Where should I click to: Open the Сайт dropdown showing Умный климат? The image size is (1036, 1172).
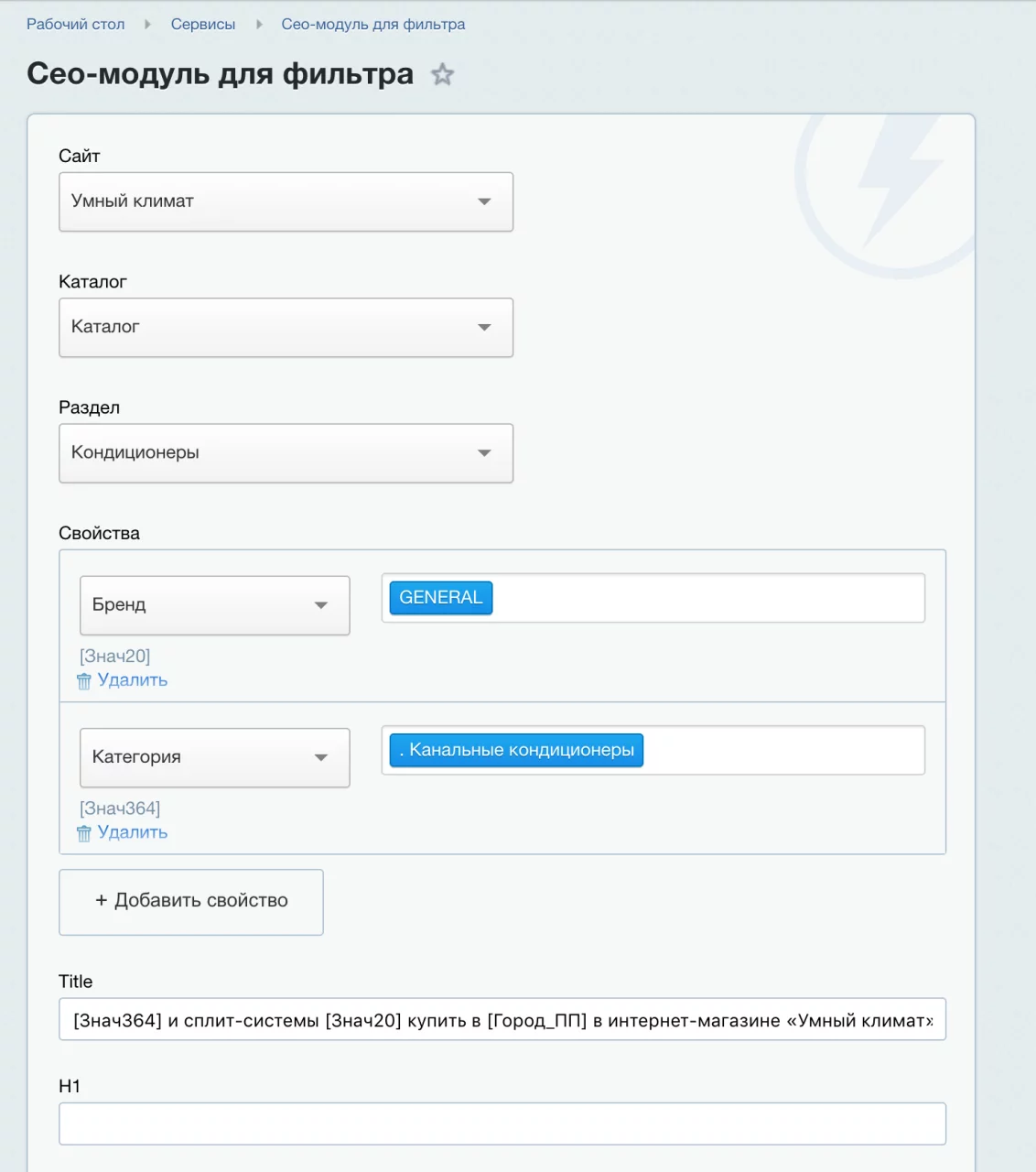point(286,201)
